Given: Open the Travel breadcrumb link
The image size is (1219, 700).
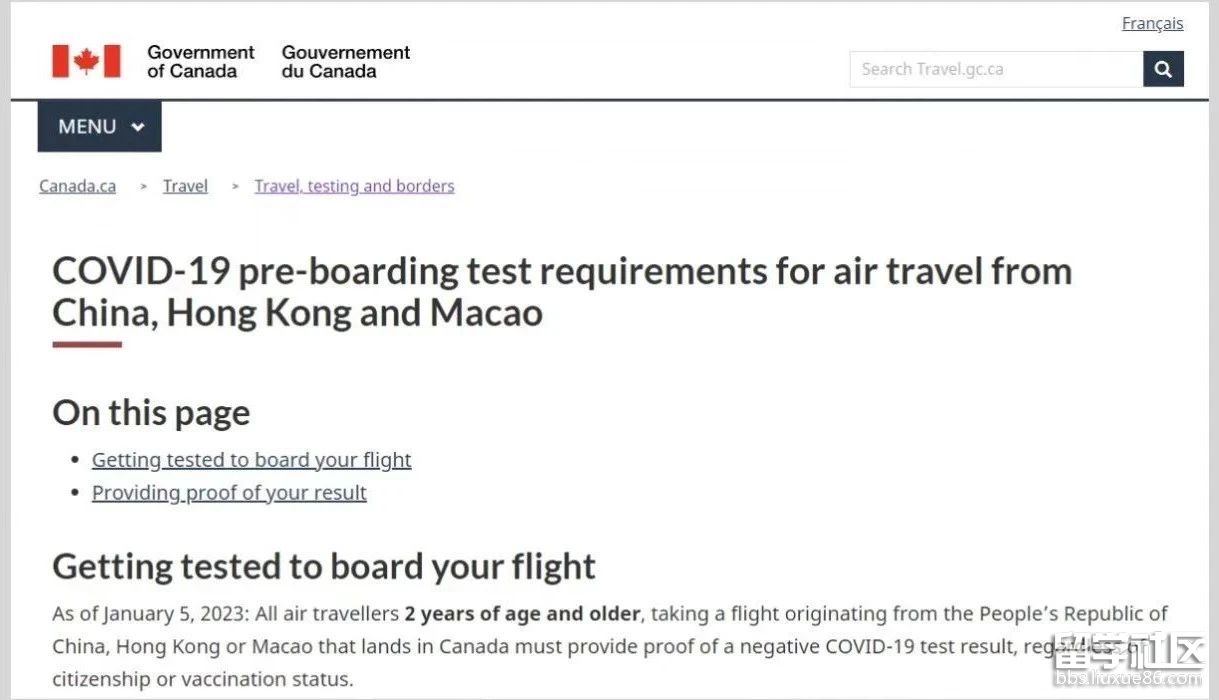Looking at the screenshot, I should [185, 186].
